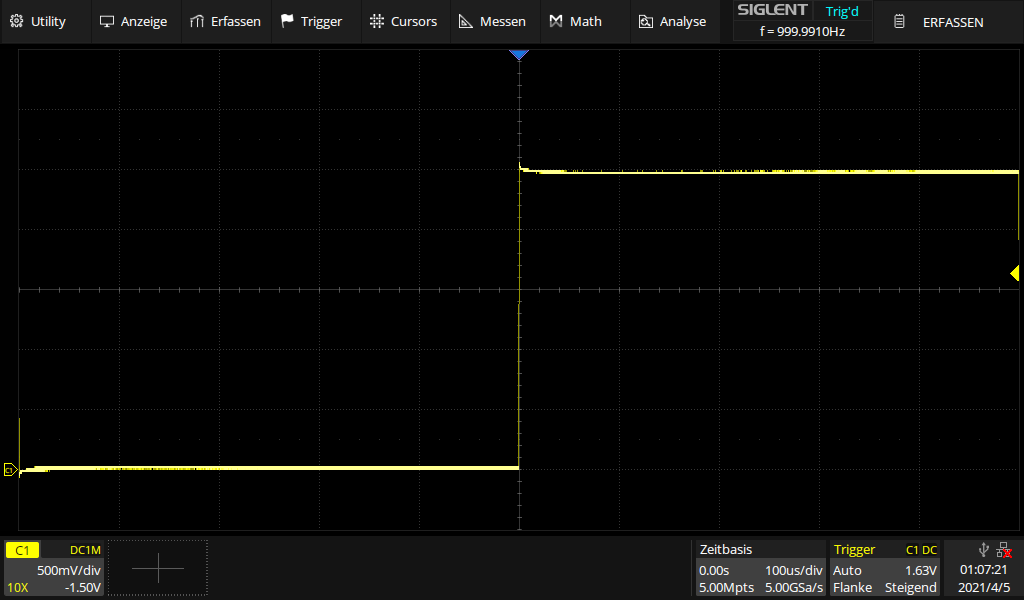Screen dimensions: 1024x600
Task: Click the 5.00GSa/s sample rate
Action: point(793,588)
